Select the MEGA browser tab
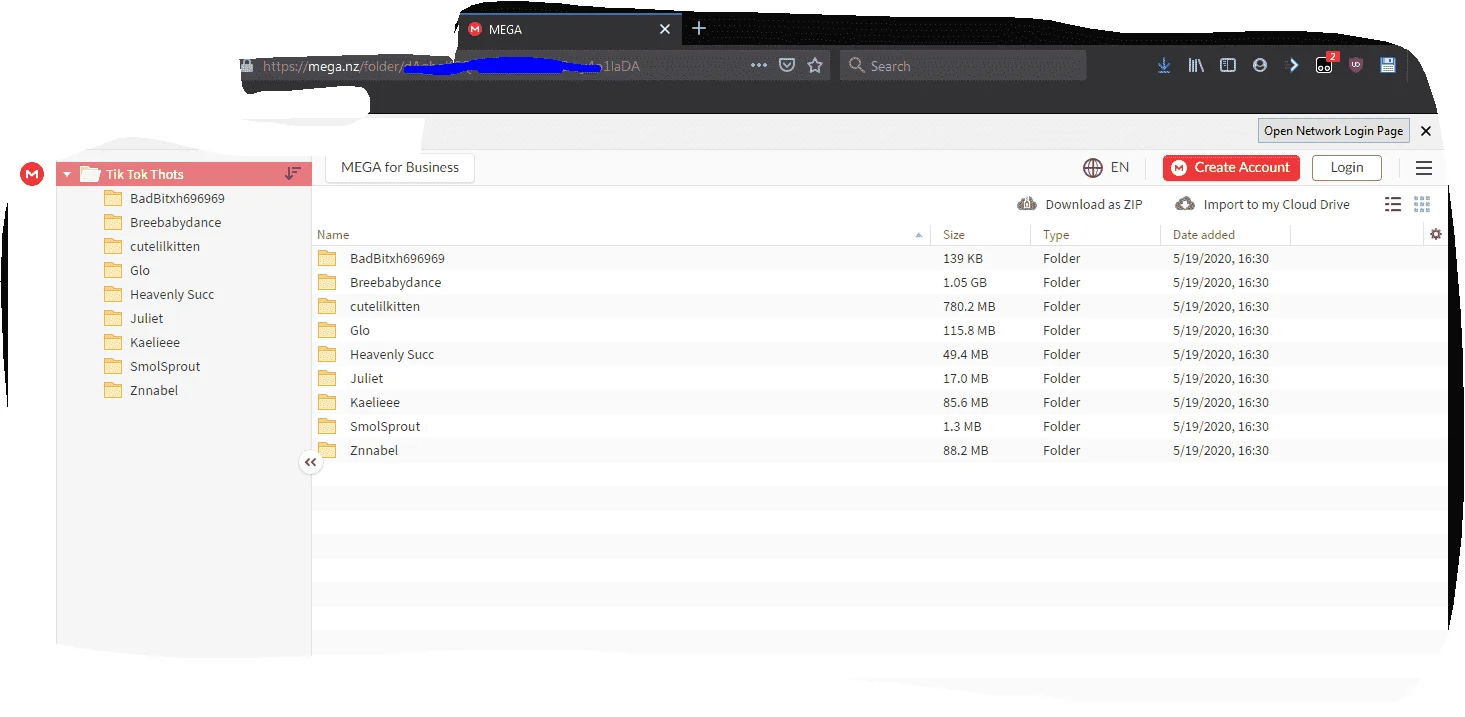The image size is (1465, 717). (x=570, y=29)
